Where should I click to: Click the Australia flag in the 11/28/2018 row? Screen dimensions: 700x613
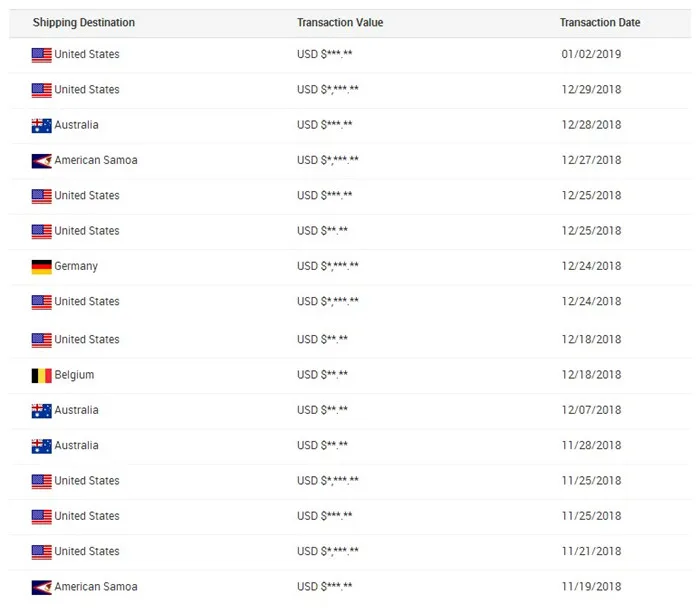tap(41, 446)
